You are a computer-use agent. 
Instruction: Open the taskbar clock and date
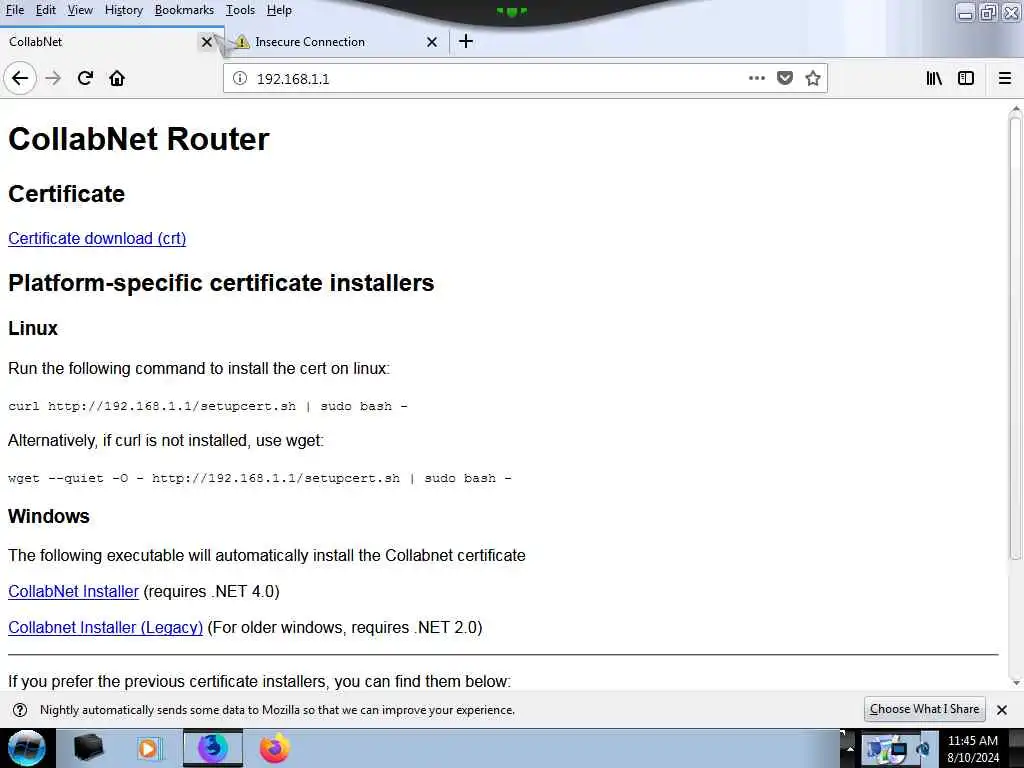point(973,748)
